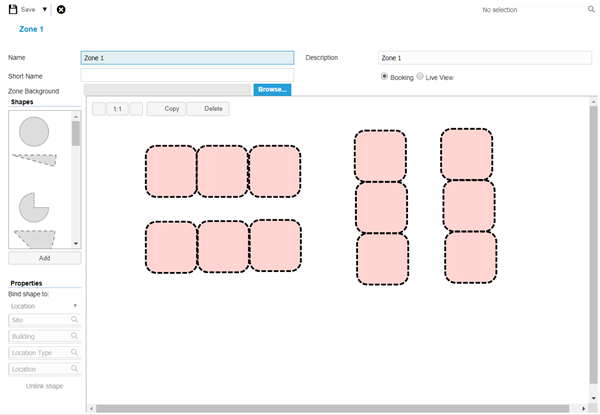The height and width of the screenshot is (415, 600).
Task: Click the Copy toolbar button
Action: click(x=172, y=108)
